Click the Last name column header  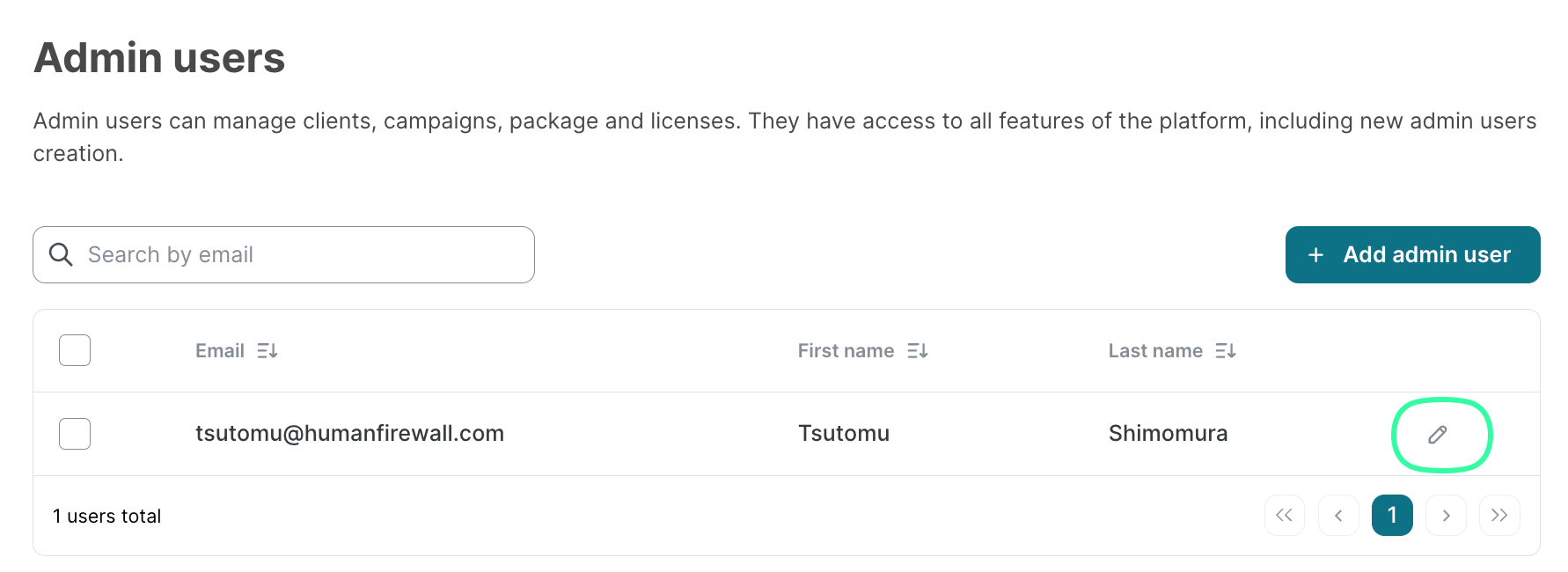tap(1155, 351)
